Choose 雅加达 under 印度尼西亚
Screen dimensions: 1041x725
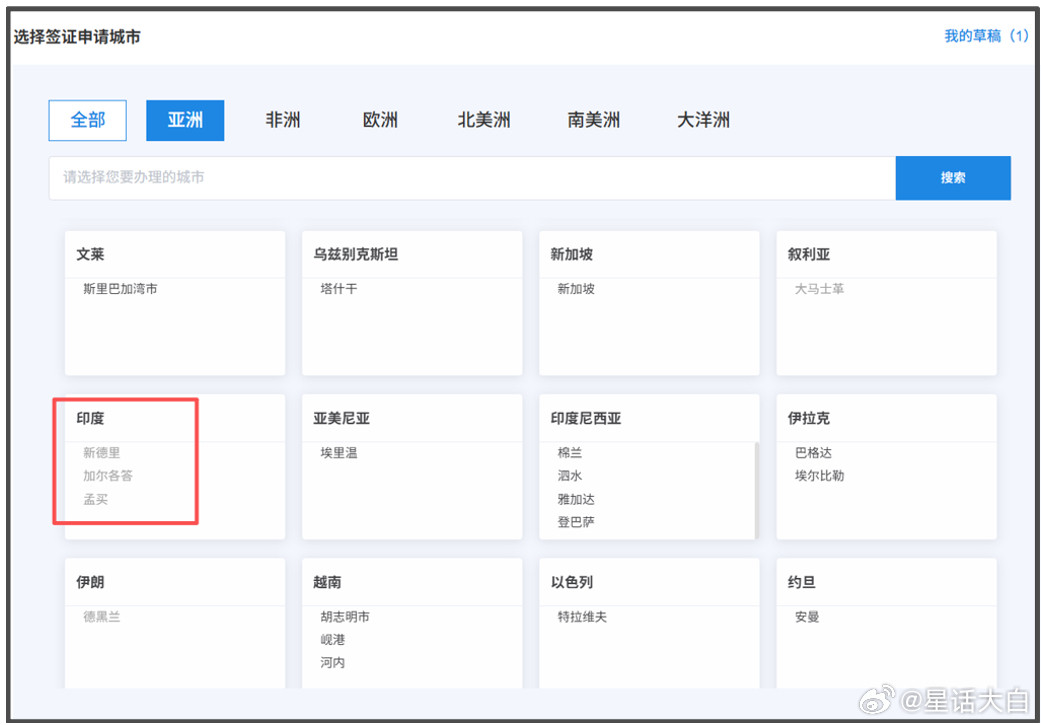coord(576,499)
